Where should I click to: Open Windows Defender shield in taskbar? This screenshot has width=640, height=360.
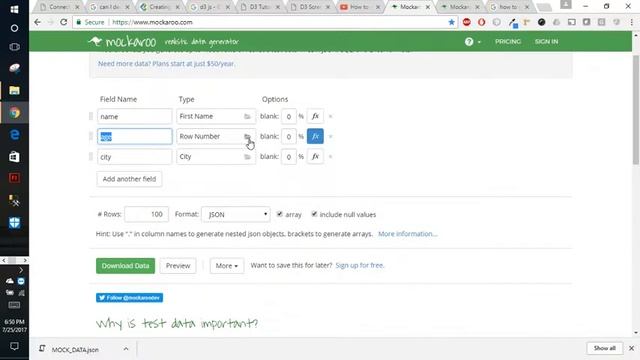(x=14, y=222)
